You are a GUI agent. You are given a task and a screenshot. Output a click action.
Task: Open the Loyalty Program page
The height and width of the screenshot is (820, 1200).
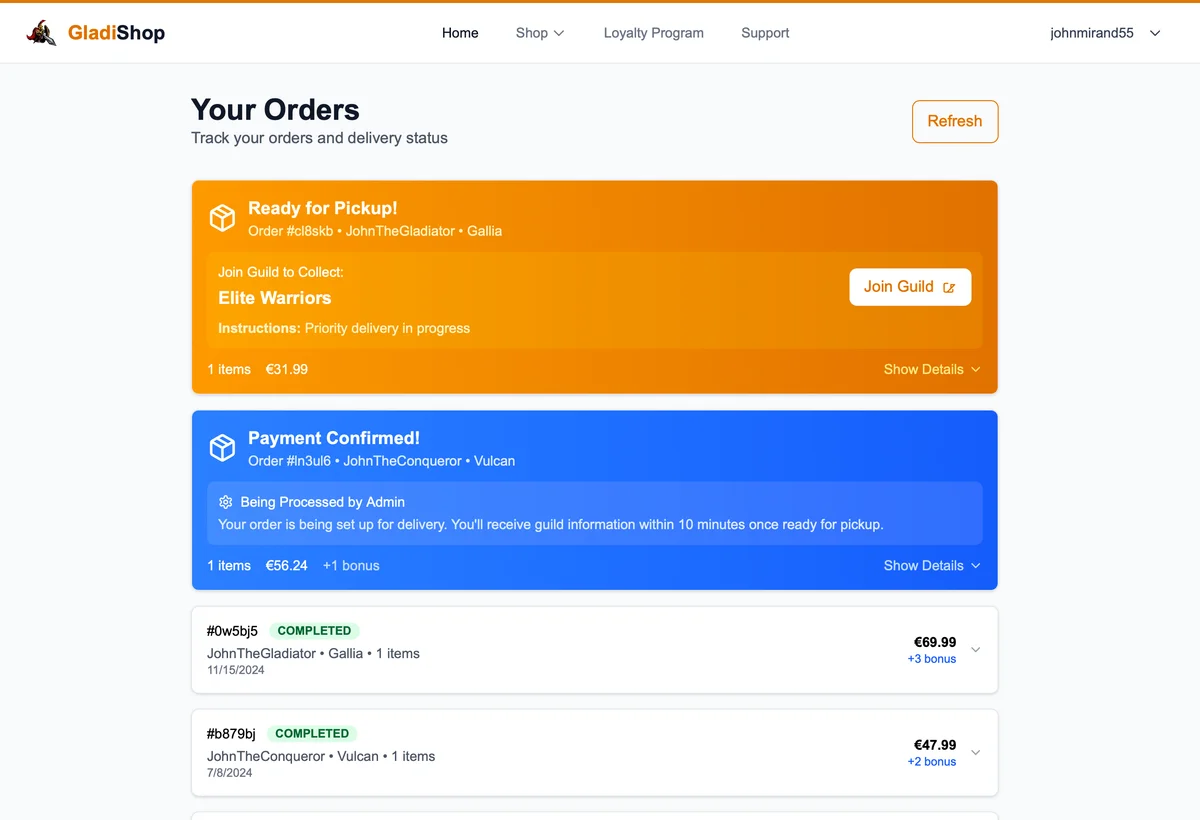pyautogui.click(x=653, y=33)
